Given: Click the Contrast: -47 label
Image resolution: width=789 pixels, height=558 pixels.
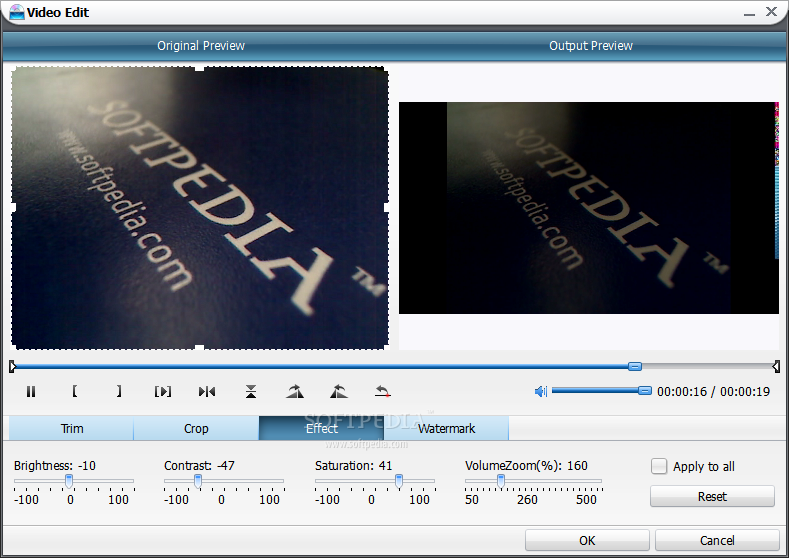Looking at the screenshot, I should [x=199, y=465].
